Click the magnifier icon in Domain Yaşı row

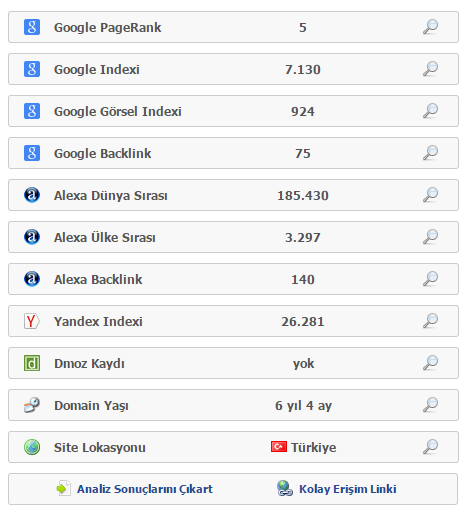coord(430,405)
